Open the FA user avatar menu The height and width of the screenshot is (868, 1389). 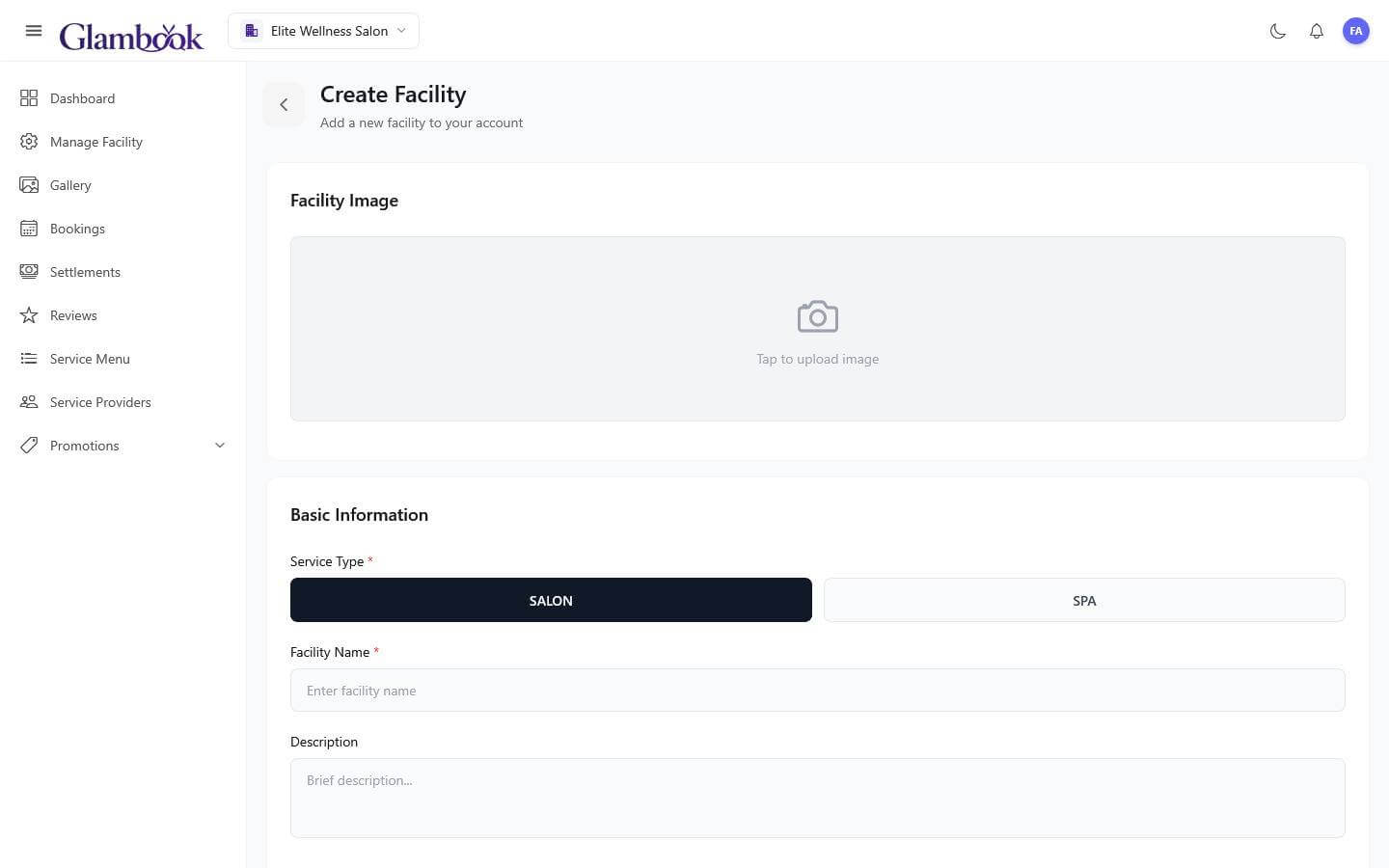click(x=1355, y=31)
